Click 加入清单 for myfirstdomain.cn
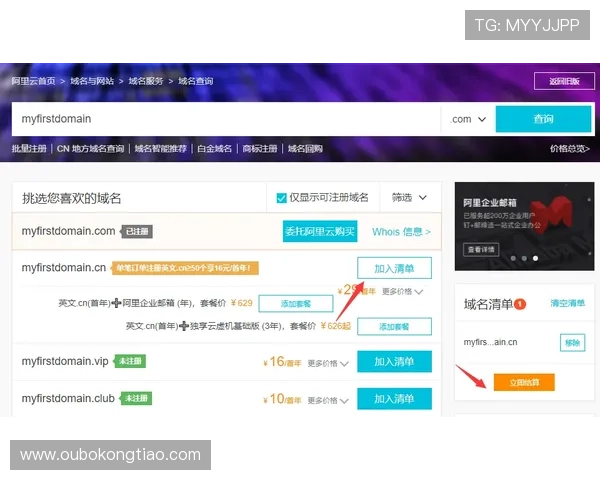600x480 pixels. (x=394, y=268)
